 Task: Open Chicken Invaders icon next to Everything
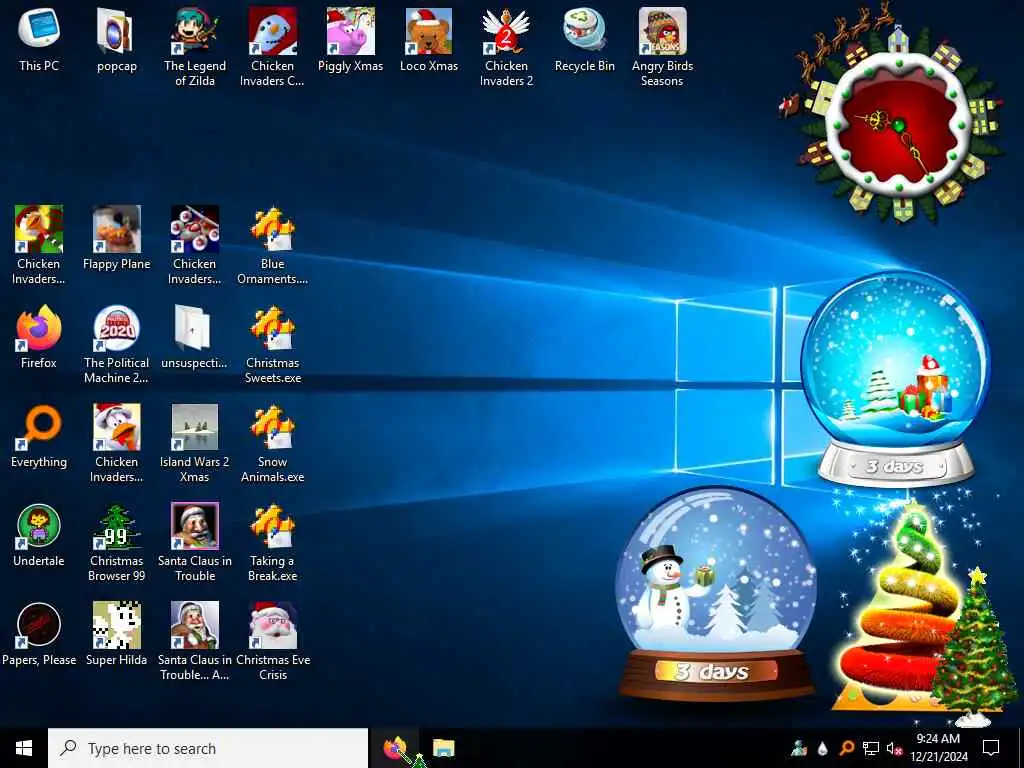pos(116,443)
